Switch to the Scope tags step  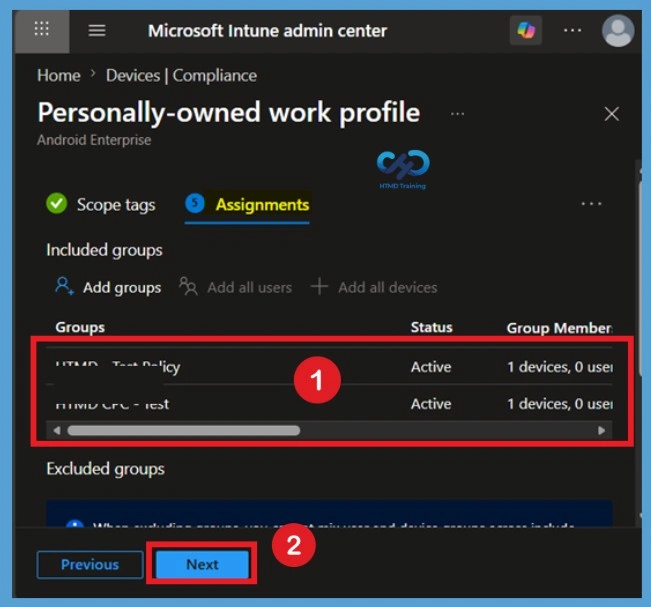click(x=100, y=204)
